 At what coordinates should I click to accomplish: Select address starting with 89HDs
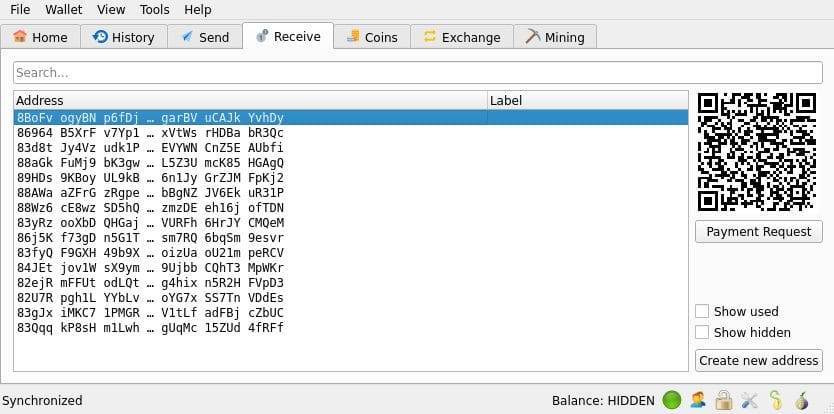[x=351, y=177]
